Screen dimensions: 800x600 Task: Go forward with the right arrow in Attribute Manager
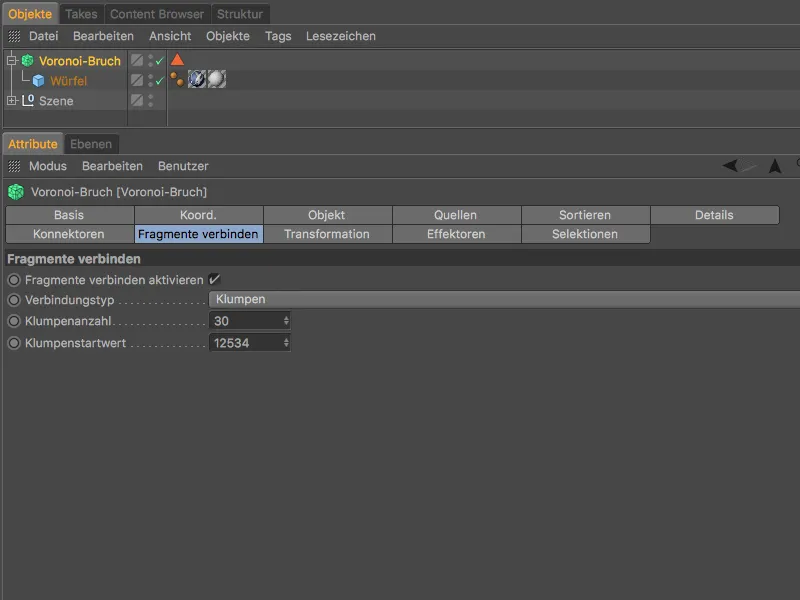[x=749, y=165]
